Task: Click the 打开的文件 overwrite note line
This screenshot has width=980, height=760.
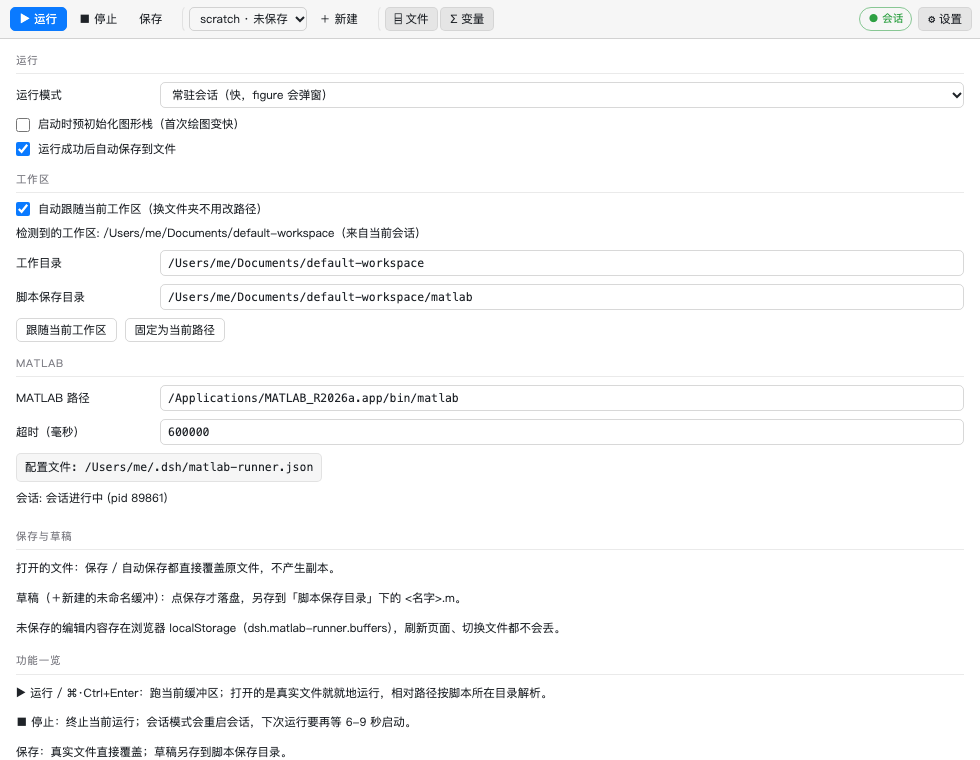Action: [177, 568]
